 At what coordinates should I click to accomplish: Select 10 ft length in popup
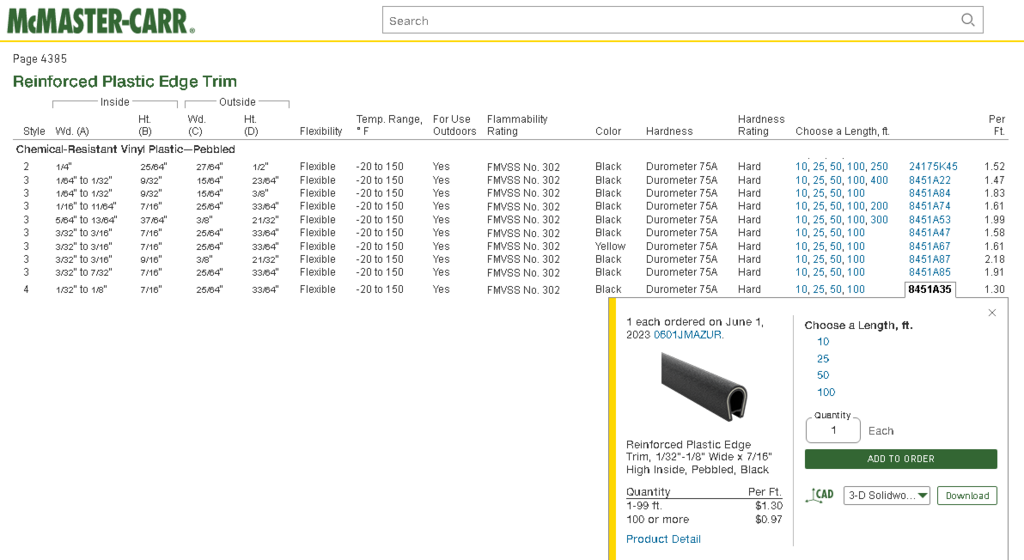pyautogui.click(x=823, y=342)
